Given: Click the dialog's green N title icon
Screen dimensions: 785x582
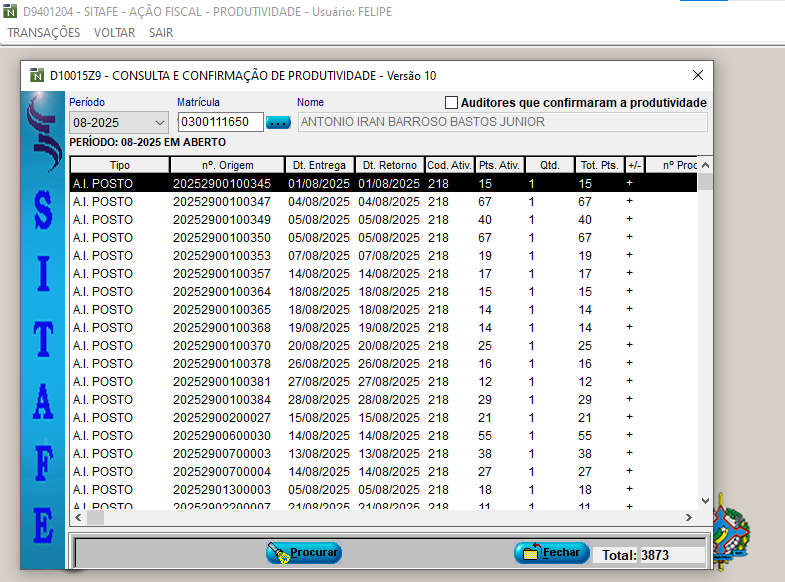Looking at the screenshot, I should (x=36, y=75).
